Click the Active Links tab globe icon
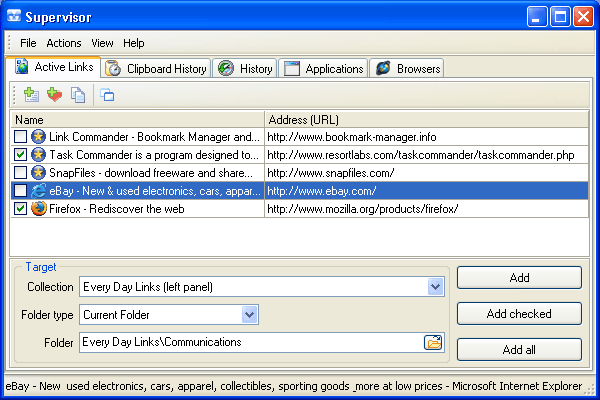The width and height of the screenshot is (600, 400). point(22,67)
